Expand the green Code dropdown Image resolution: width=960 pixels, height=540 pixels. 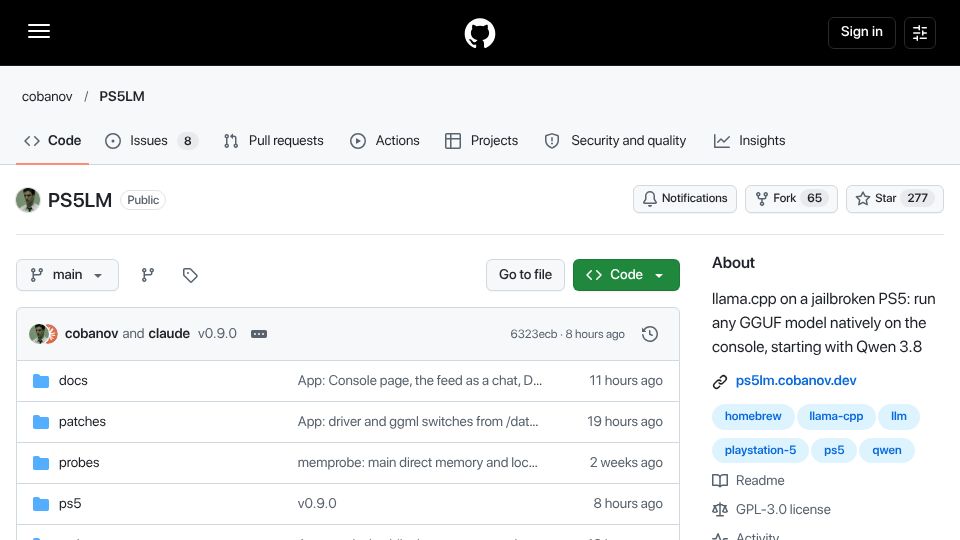click(x=626, y=275)
